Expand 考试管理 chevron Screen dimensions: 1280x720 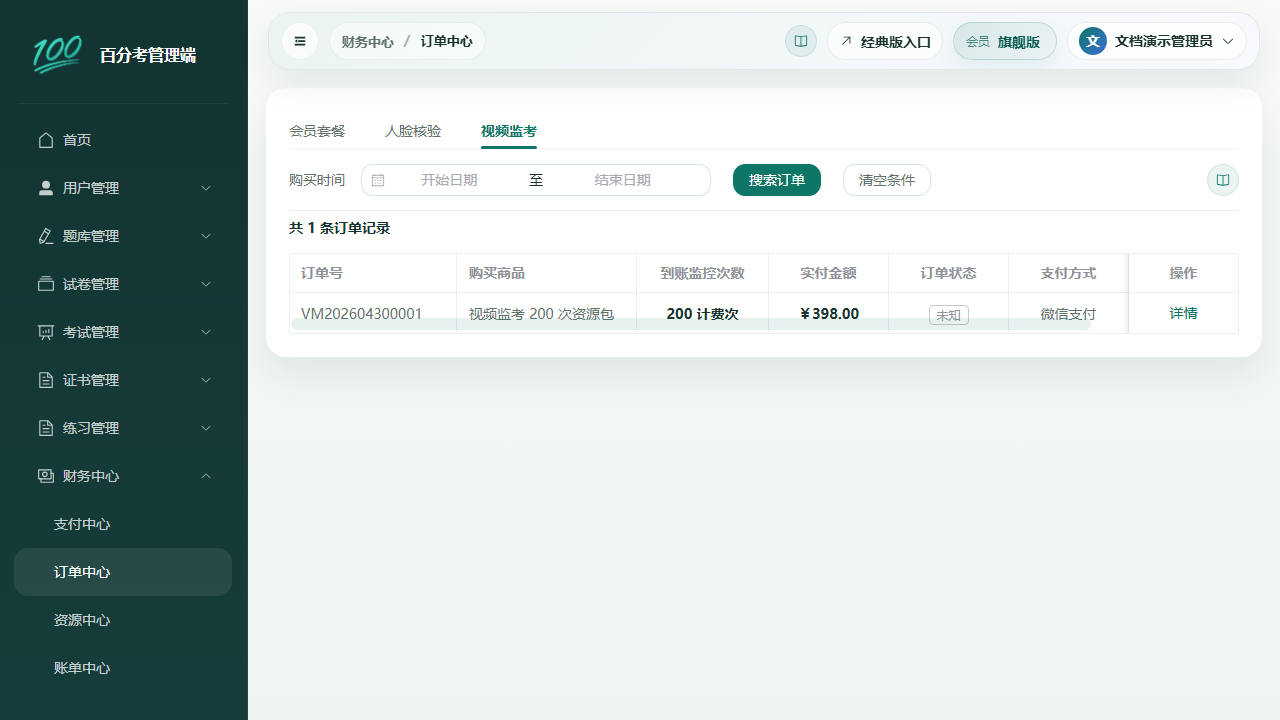click(x=206, y=332)
